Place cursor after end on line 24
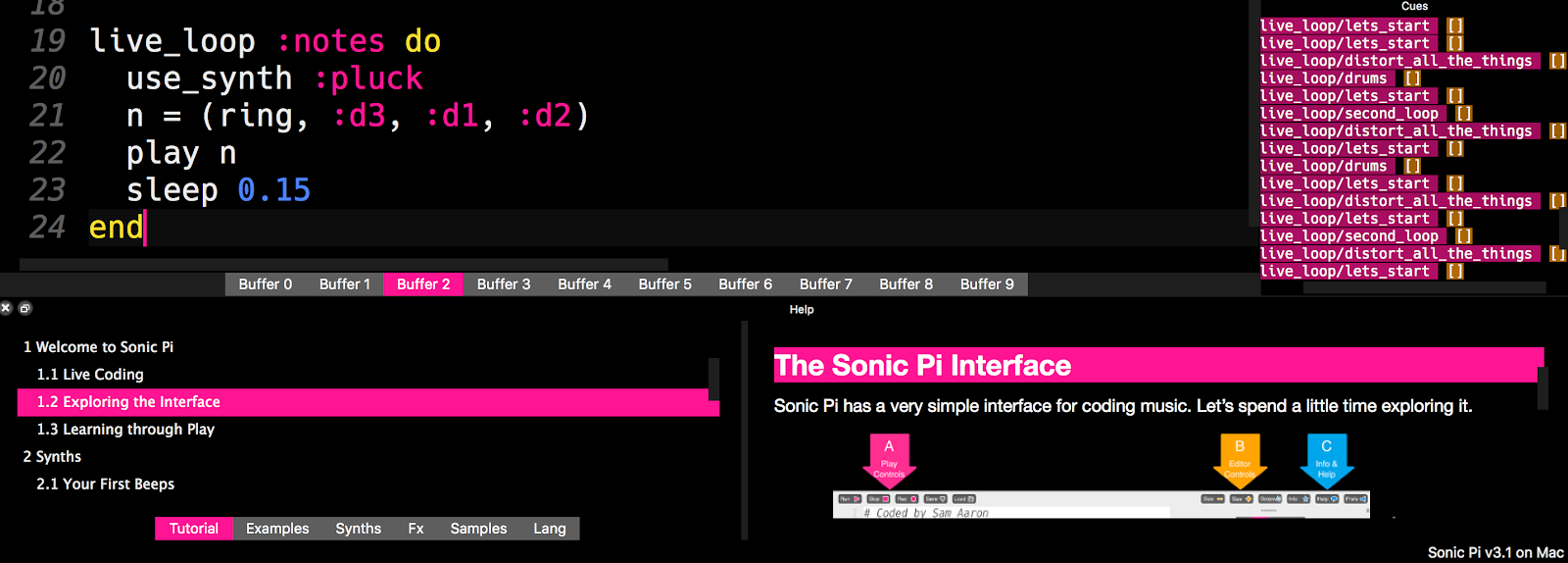The height and width of the screenshot is (563, 1568). 145,228
